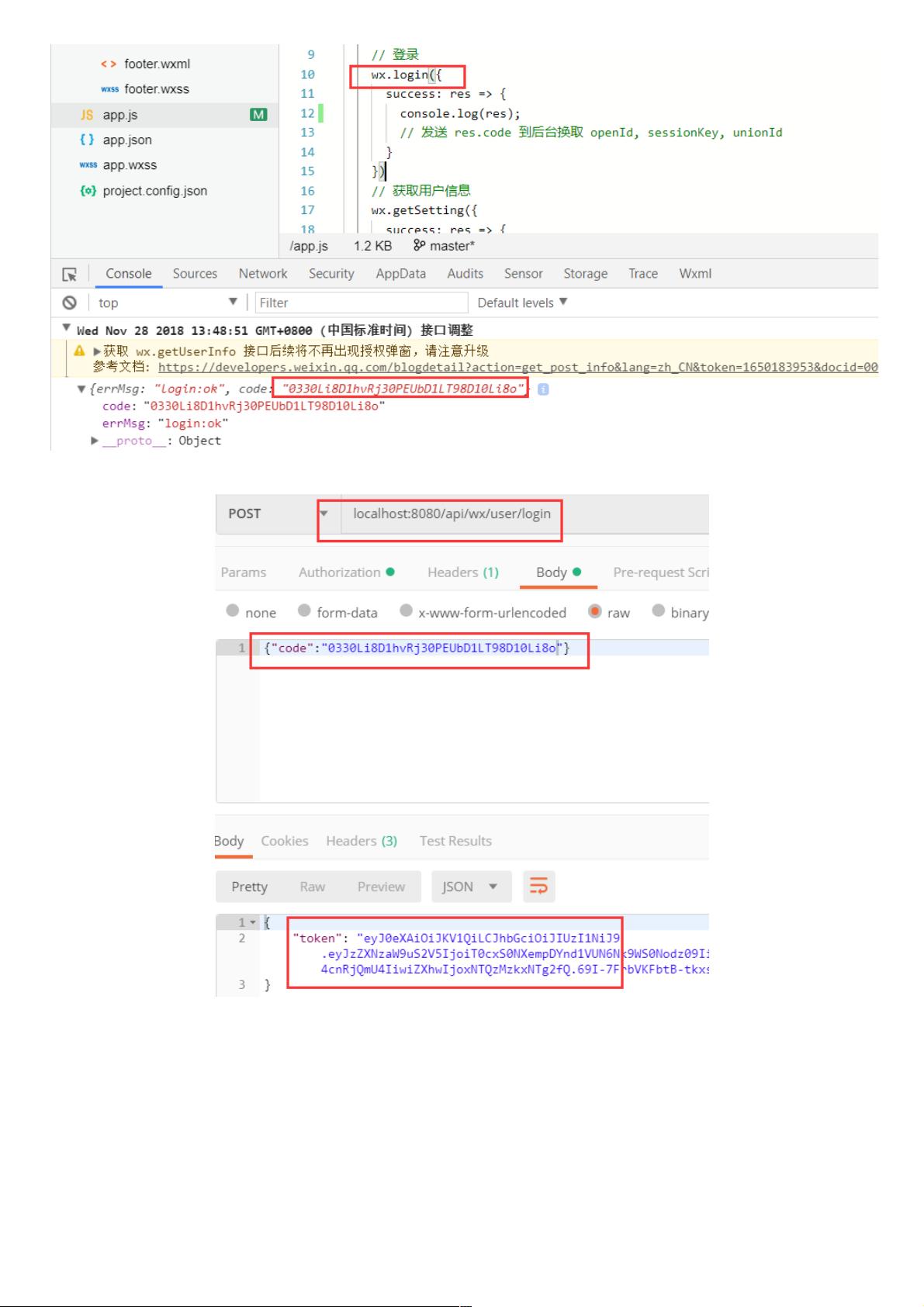
Task: Expand the wx.getUserInfo warning message
Action: (97, 351)
